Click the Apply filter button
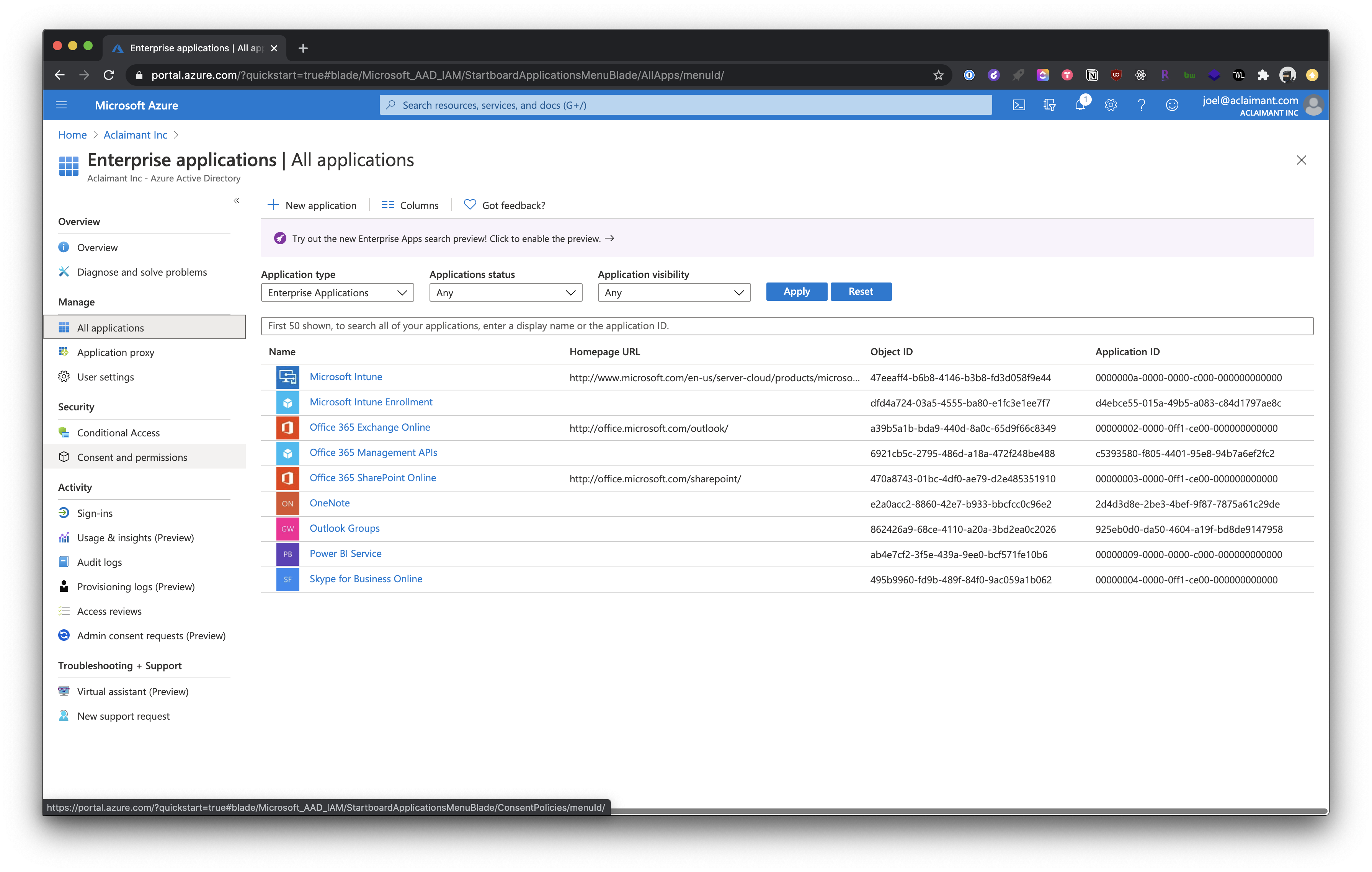 [x=796, y=292]
